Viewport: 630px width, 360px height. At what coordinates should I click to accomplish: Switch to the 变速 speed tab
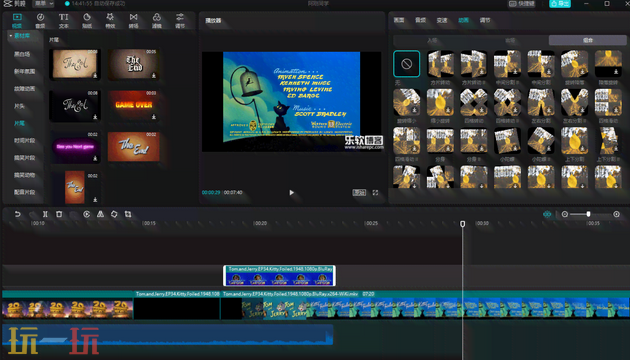(442, 20)
